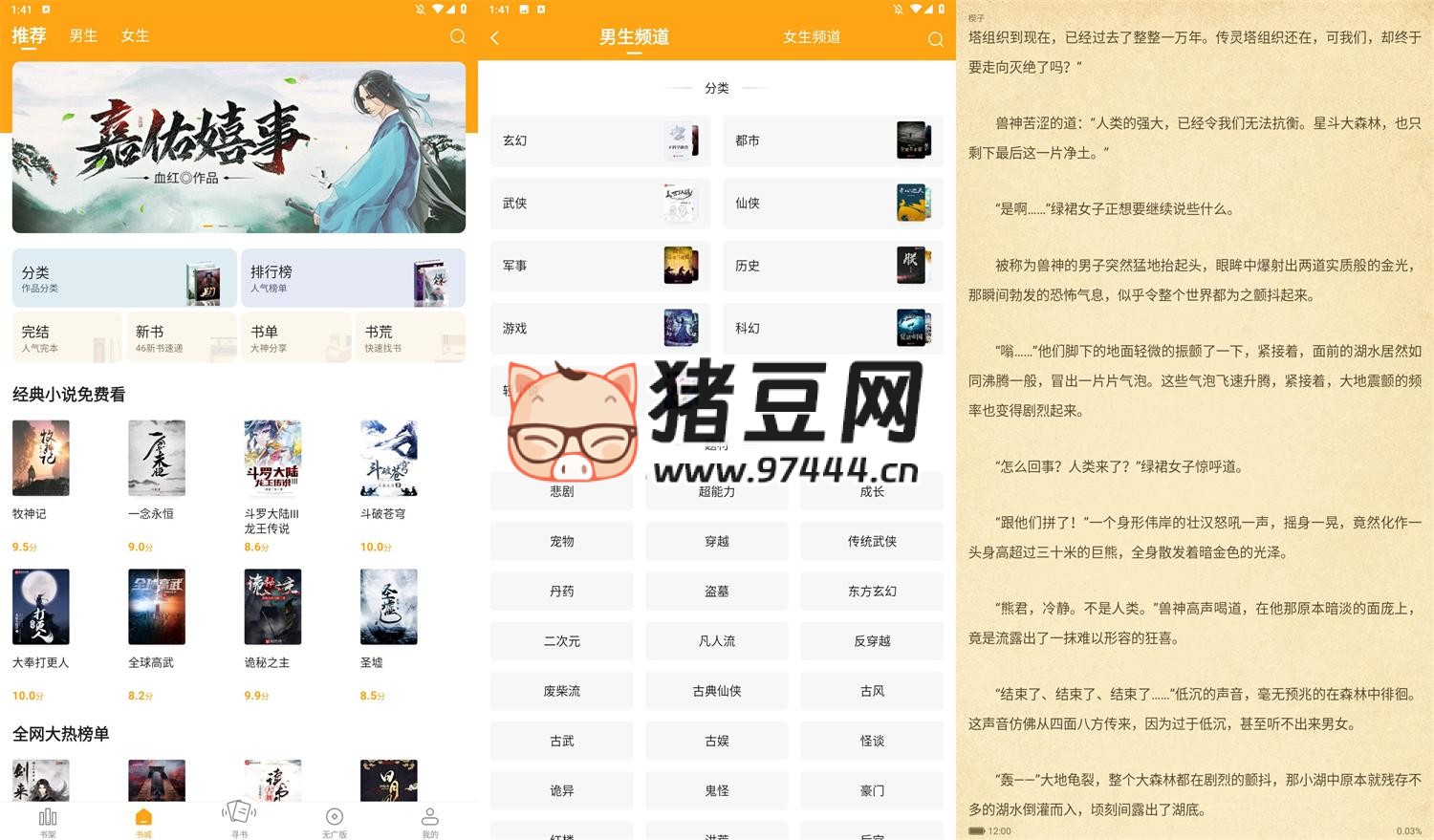Viewport: 1434px width, 840px height.
Task: Open the 分类 category card
Action: [x=123, y=278]
